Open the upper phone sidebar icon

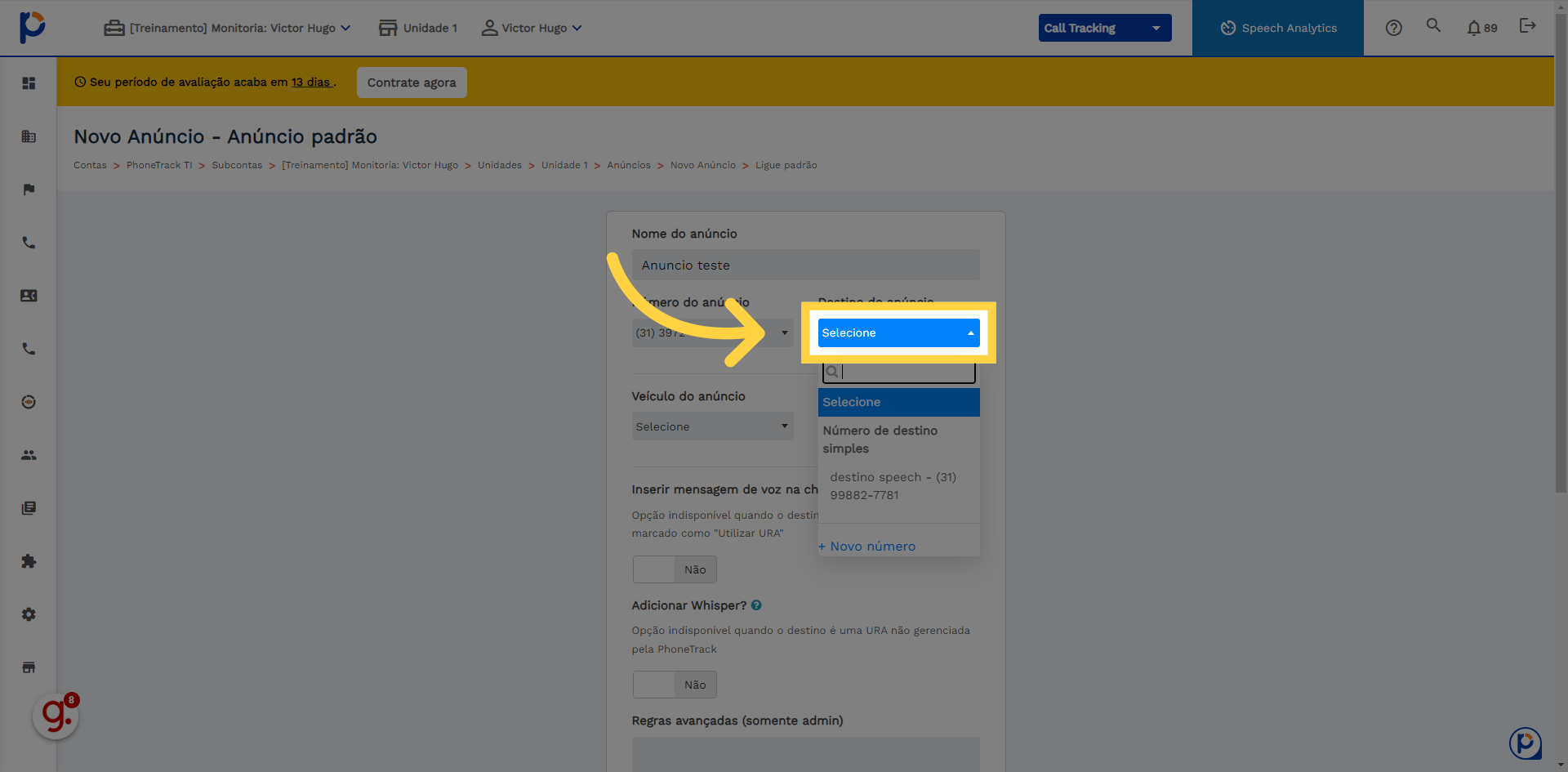pyautogui.click(x=29, y=243)
